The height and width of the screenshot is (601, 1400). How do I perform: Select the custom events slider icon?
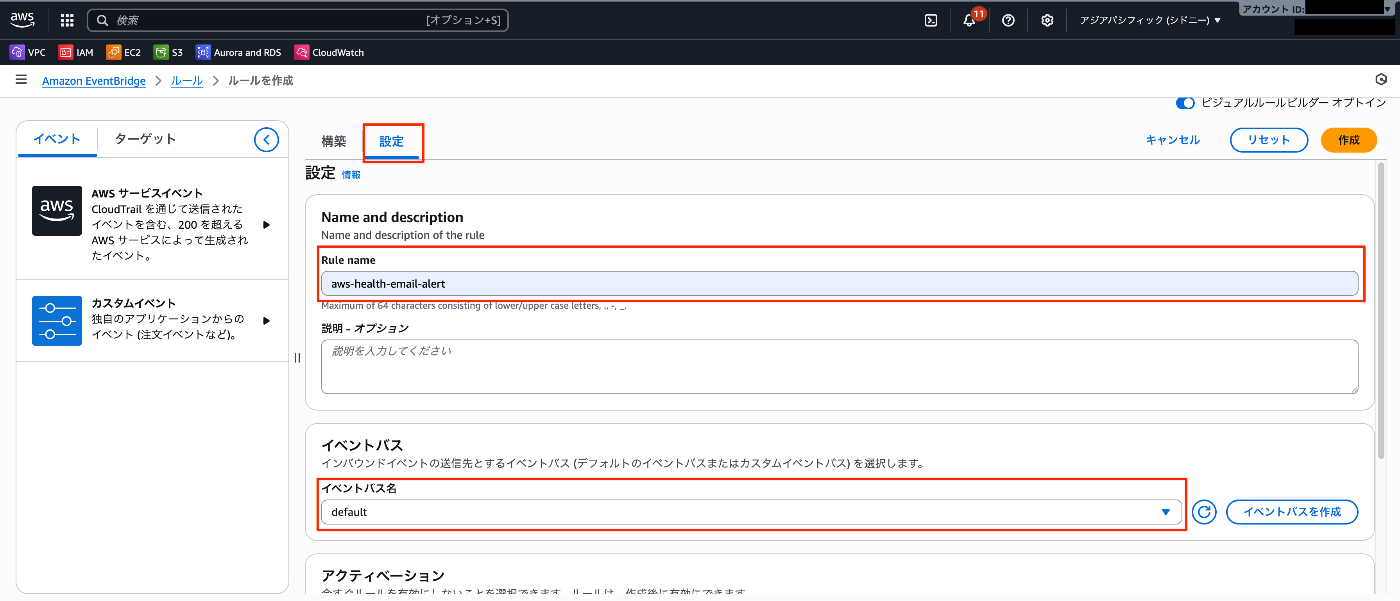click(x=57, y=320)
